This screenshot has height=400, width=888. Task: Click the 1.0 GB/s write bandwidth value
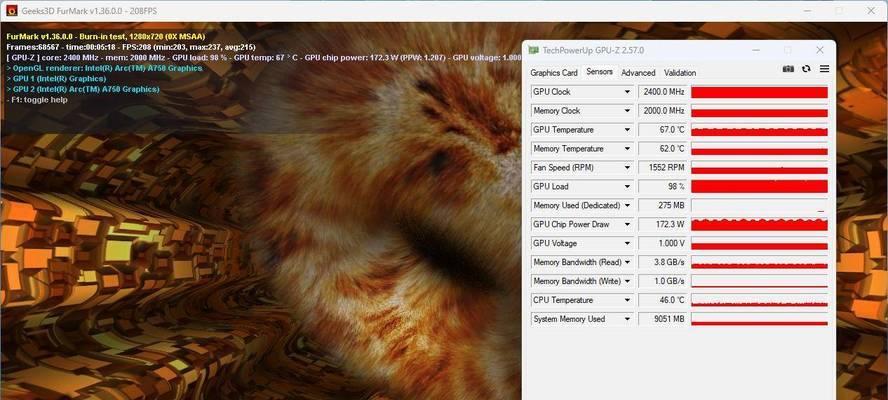point(663,281)
